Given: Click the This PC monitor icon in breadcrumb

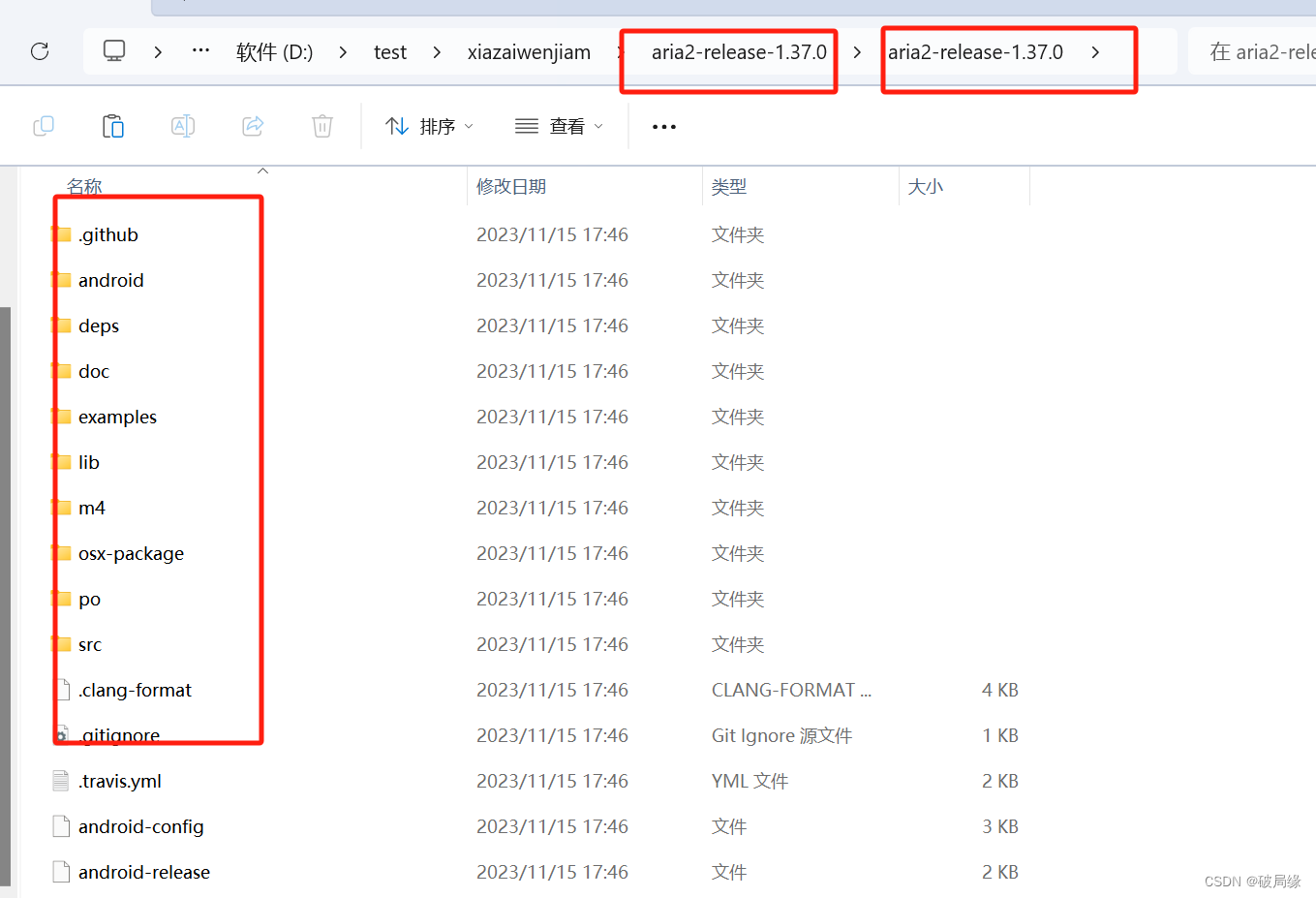Looking at the screenshot, I should (x=114, y=51).
